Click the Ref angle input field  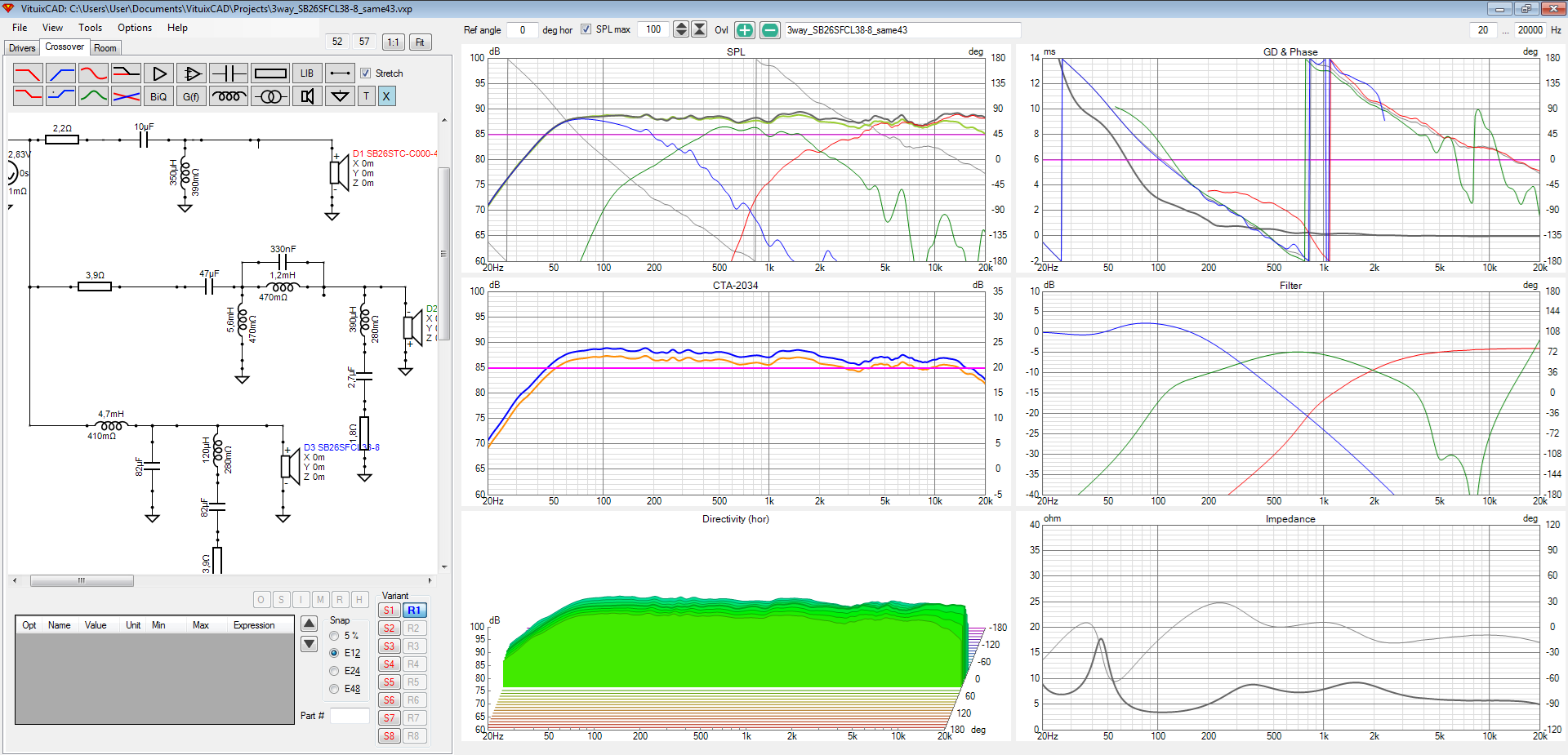point(522,30)
